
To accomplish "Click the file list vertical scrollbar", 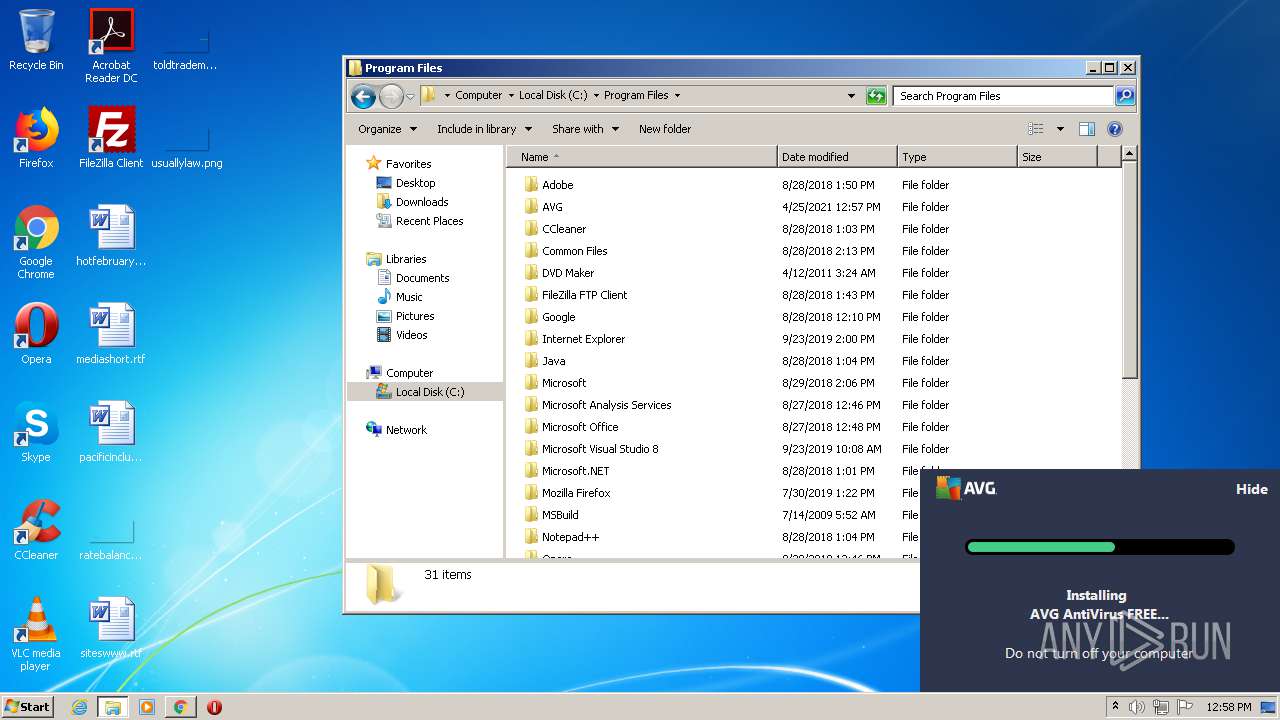I will click(1129, 270).
